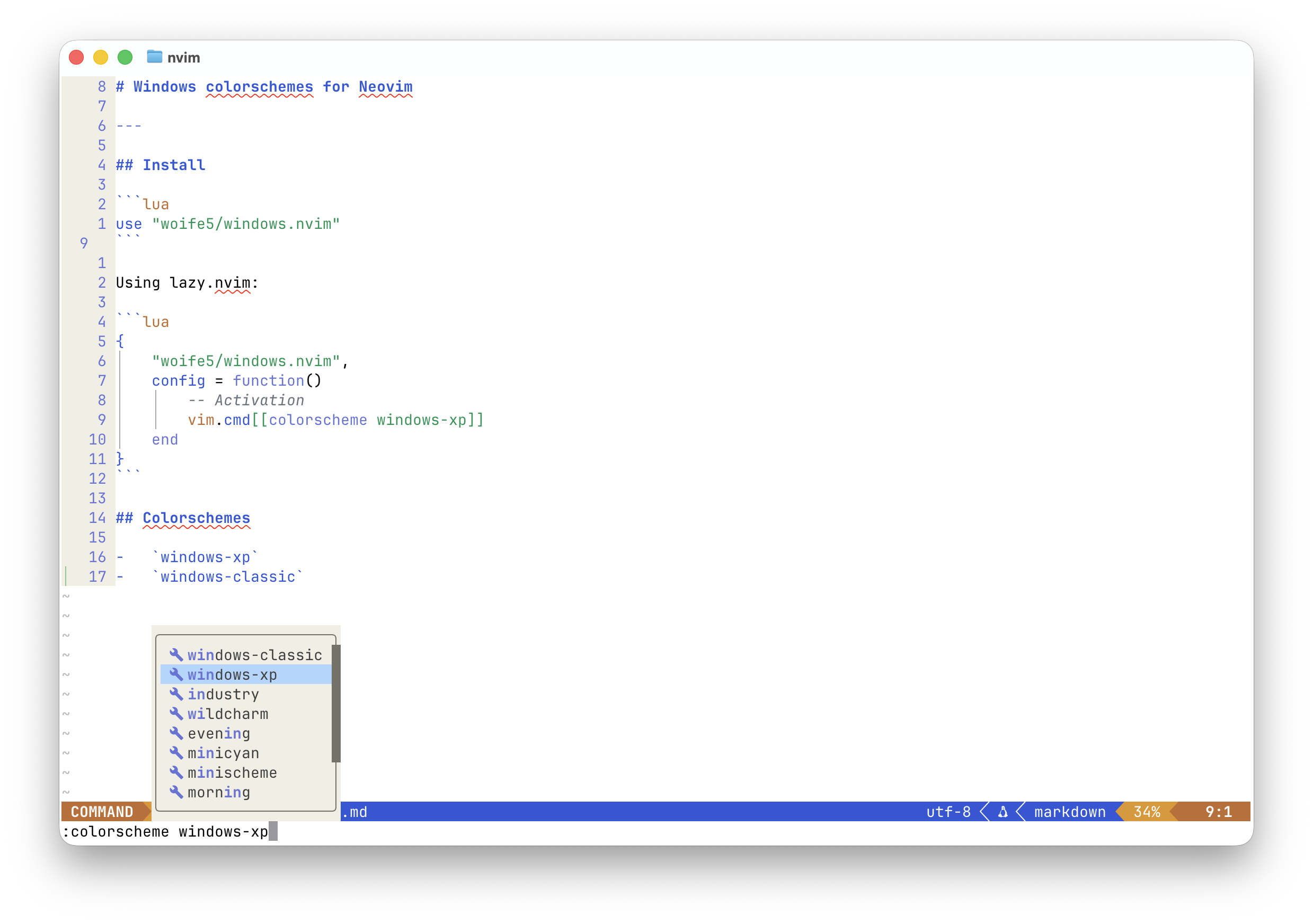Click the COMMAND mode indicator
This screenshot has width=1313, height=924.
tap(102, 812)
